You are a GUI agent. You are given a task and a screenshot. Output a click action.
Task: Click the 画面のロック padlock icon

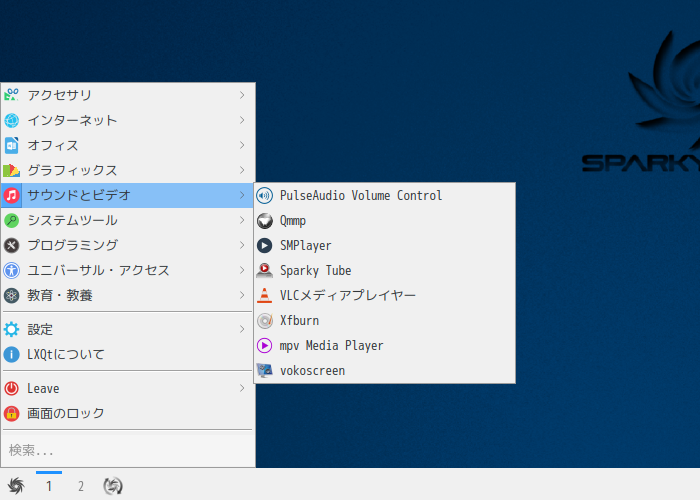(12, 413)
